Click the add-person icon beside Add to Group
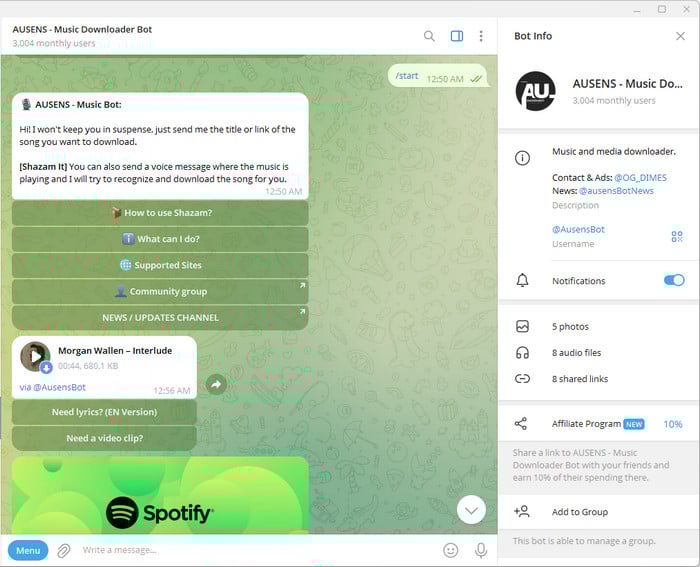Screen dimensions: 700x567 (x=521, y=511)
